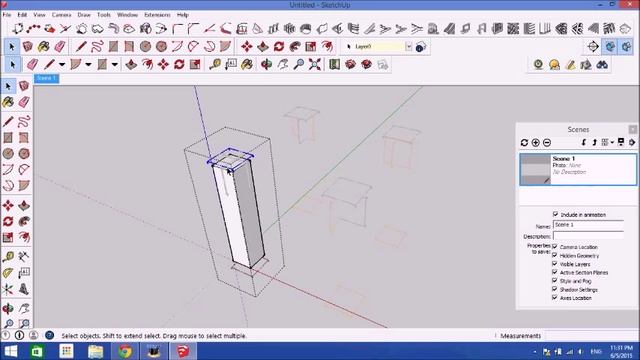The width and height of the screenshot is (640, 360).
Task: Select the Orbit tool in the left toolbar
Action: coord(8,308)
